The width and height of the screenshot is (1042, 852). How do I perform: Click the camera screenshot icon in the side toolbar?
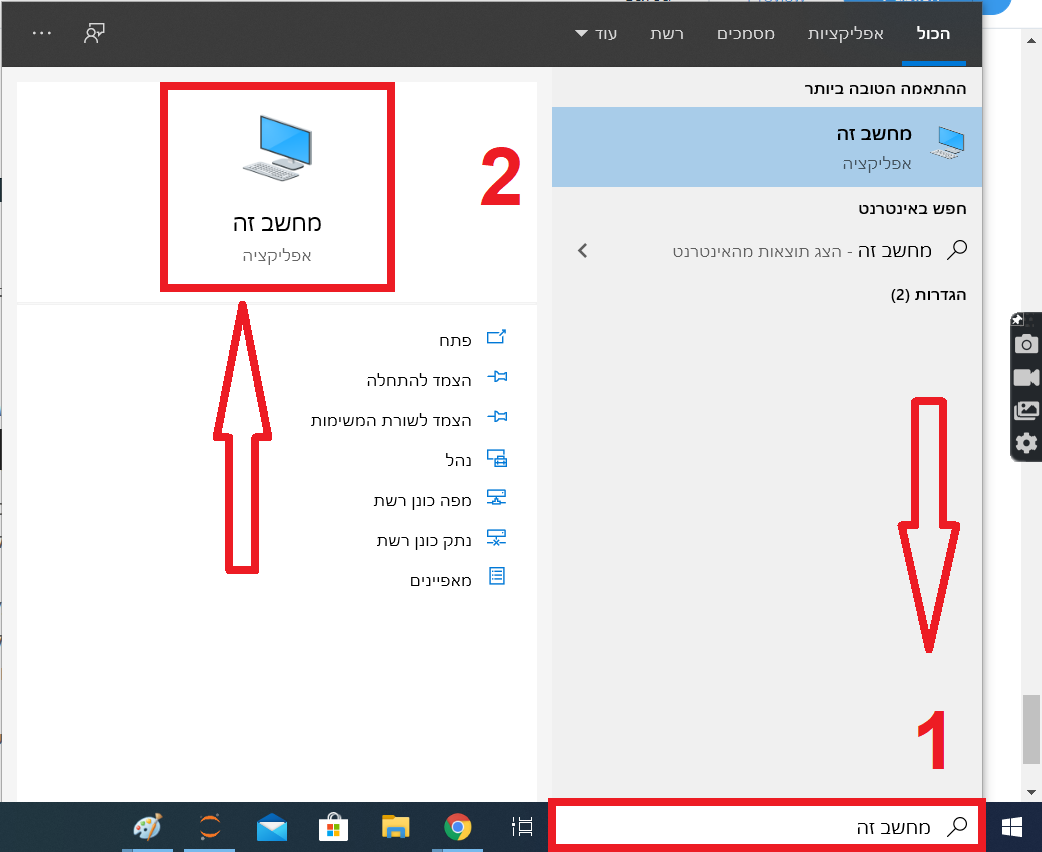click(x=1026, y=344)
